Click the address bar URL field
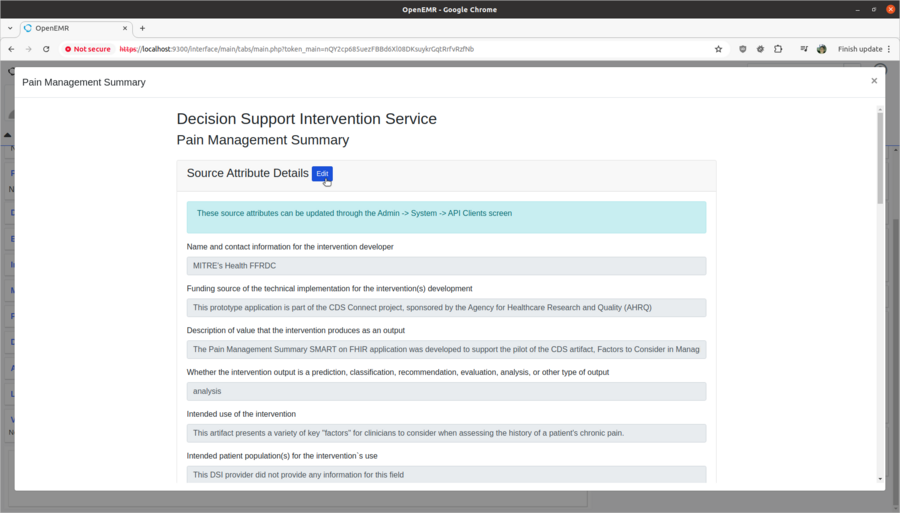This screenshot has height=513, width=900. (x=400, y=49)
